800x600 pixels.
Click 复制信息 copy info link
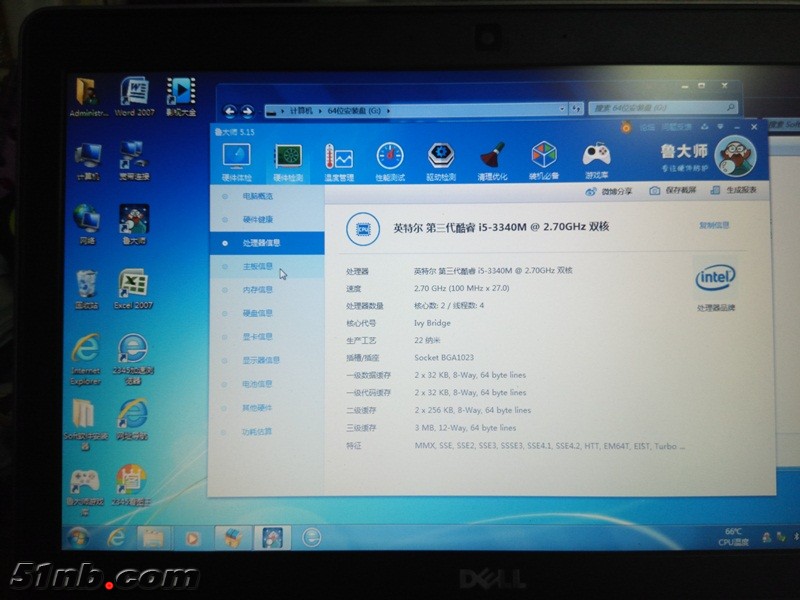click(714, 226)
